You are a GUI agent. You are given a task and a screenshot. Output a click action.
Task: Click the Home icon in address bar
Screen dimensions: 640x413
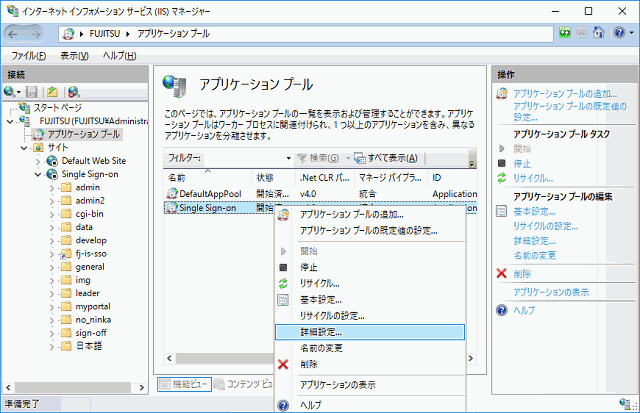599,33
